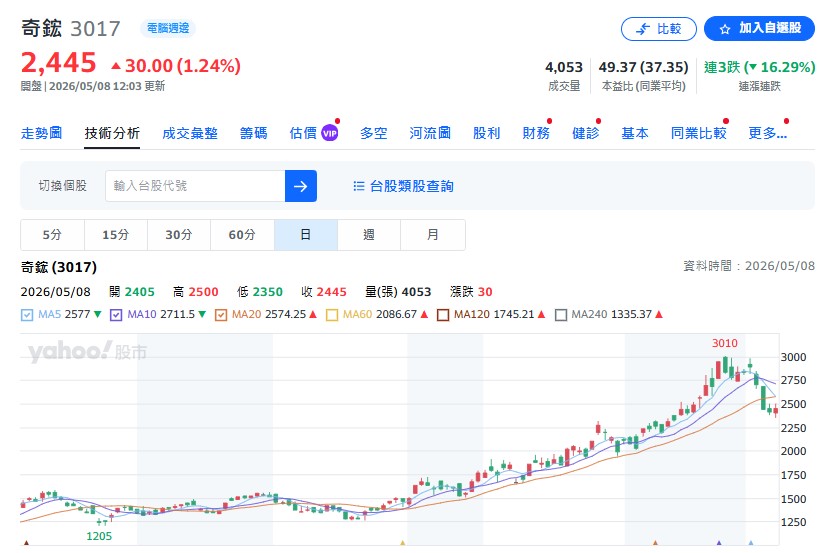Select the 週 weekly chart interval

(x=369, y=235)
